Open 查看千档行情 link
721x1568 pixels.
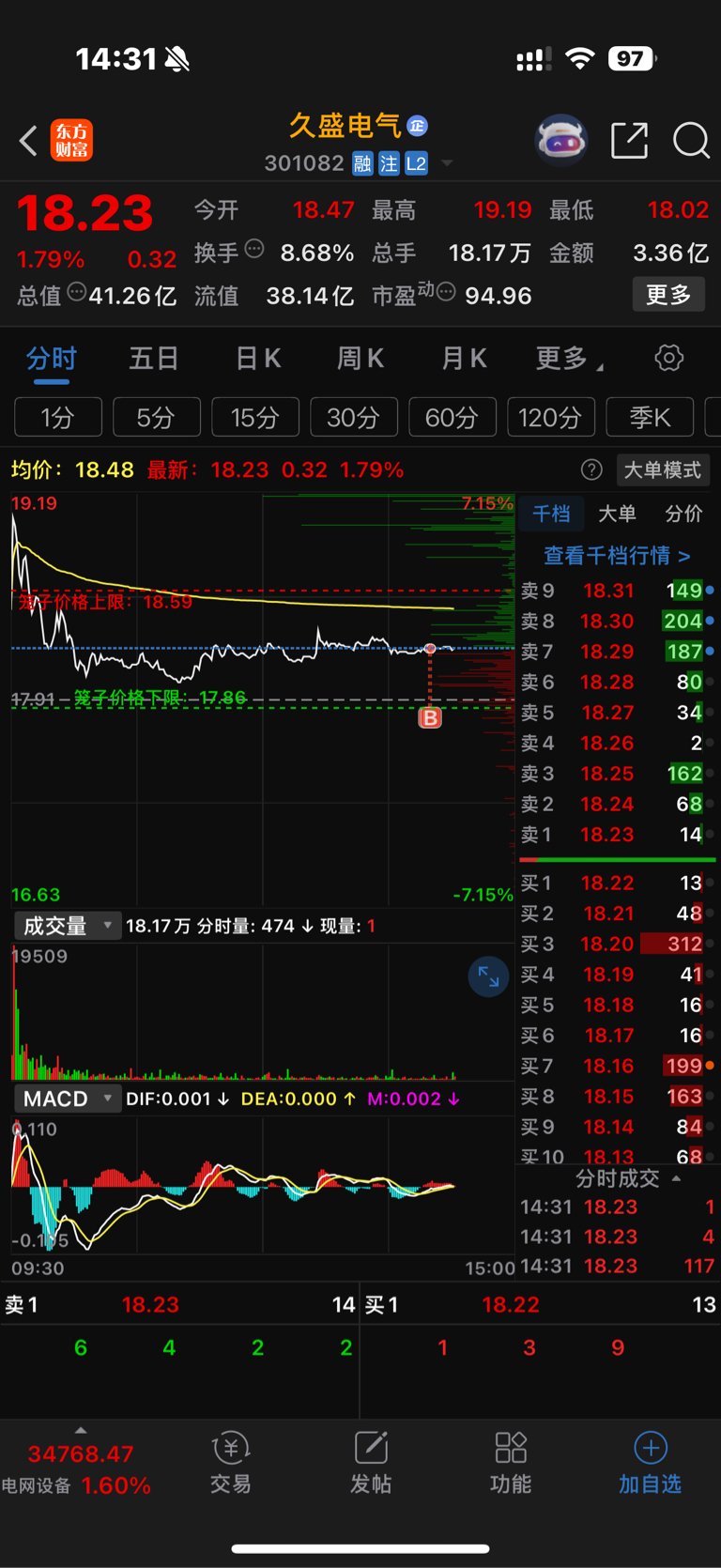pos(617,556)
